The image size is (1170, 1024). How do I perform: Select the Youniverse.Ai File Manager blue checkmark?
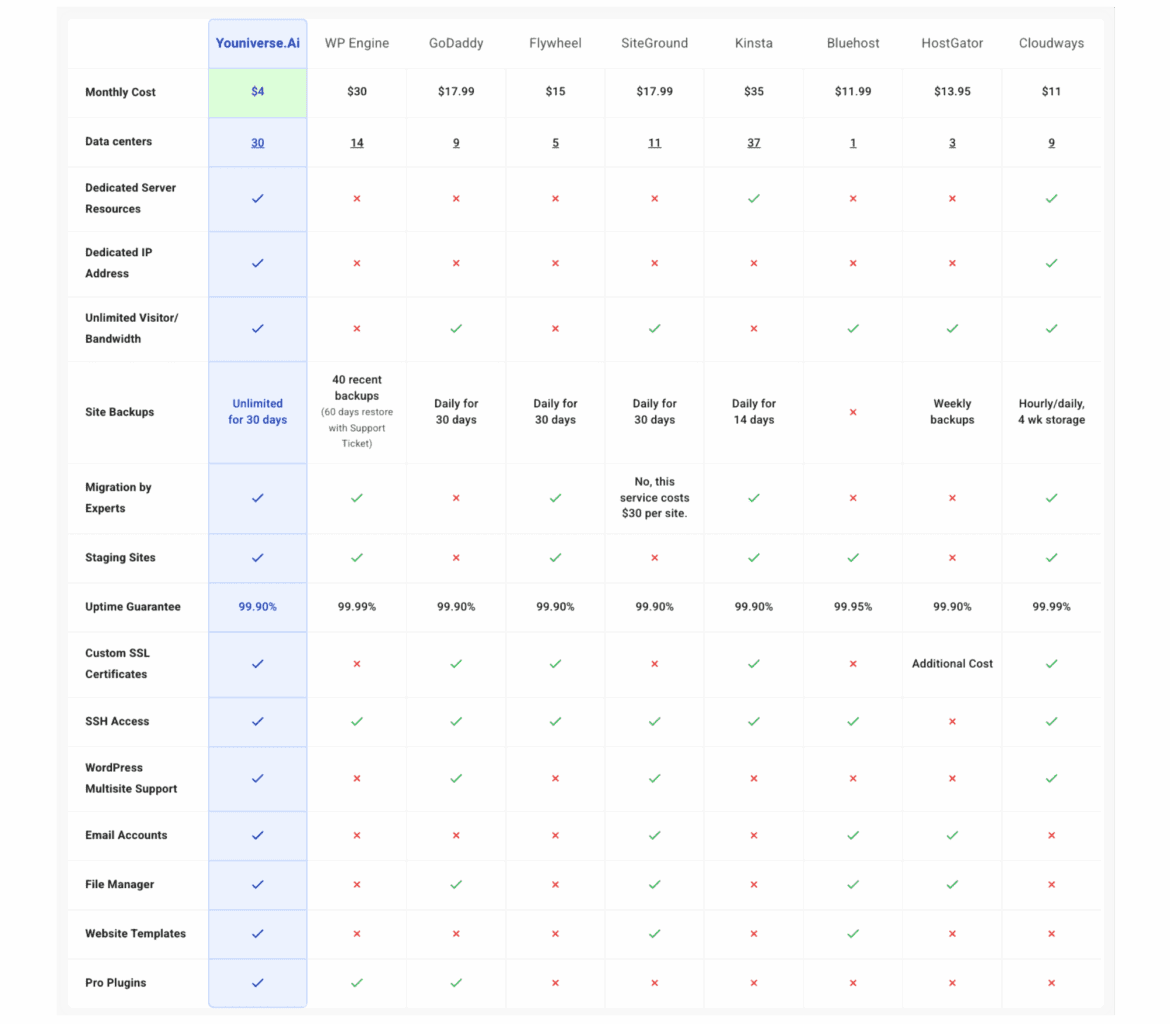tap(258, 884)
